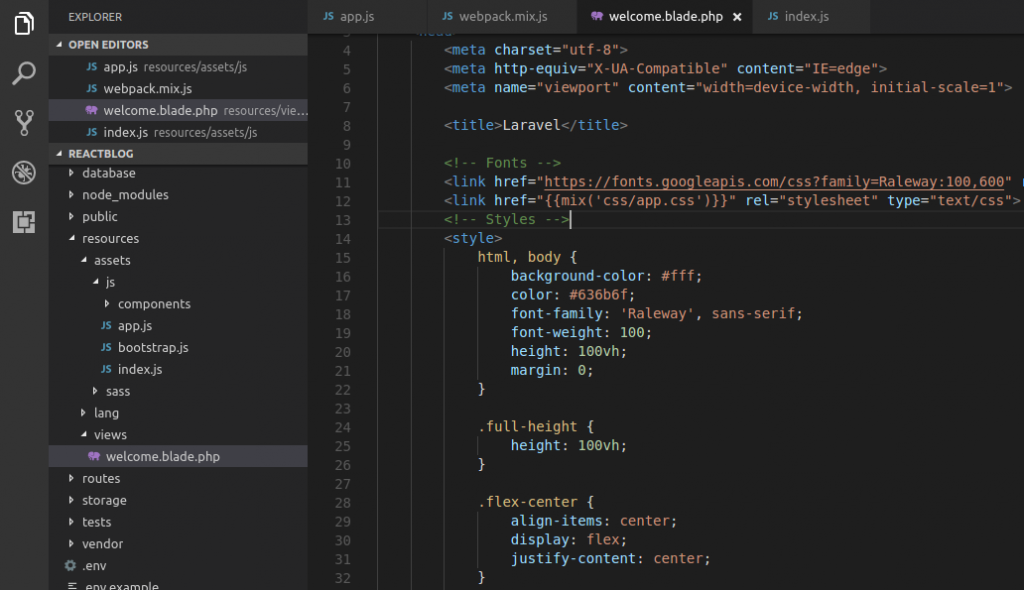
Task: Click the Styles comment on line 13
Action: (507, 220)
